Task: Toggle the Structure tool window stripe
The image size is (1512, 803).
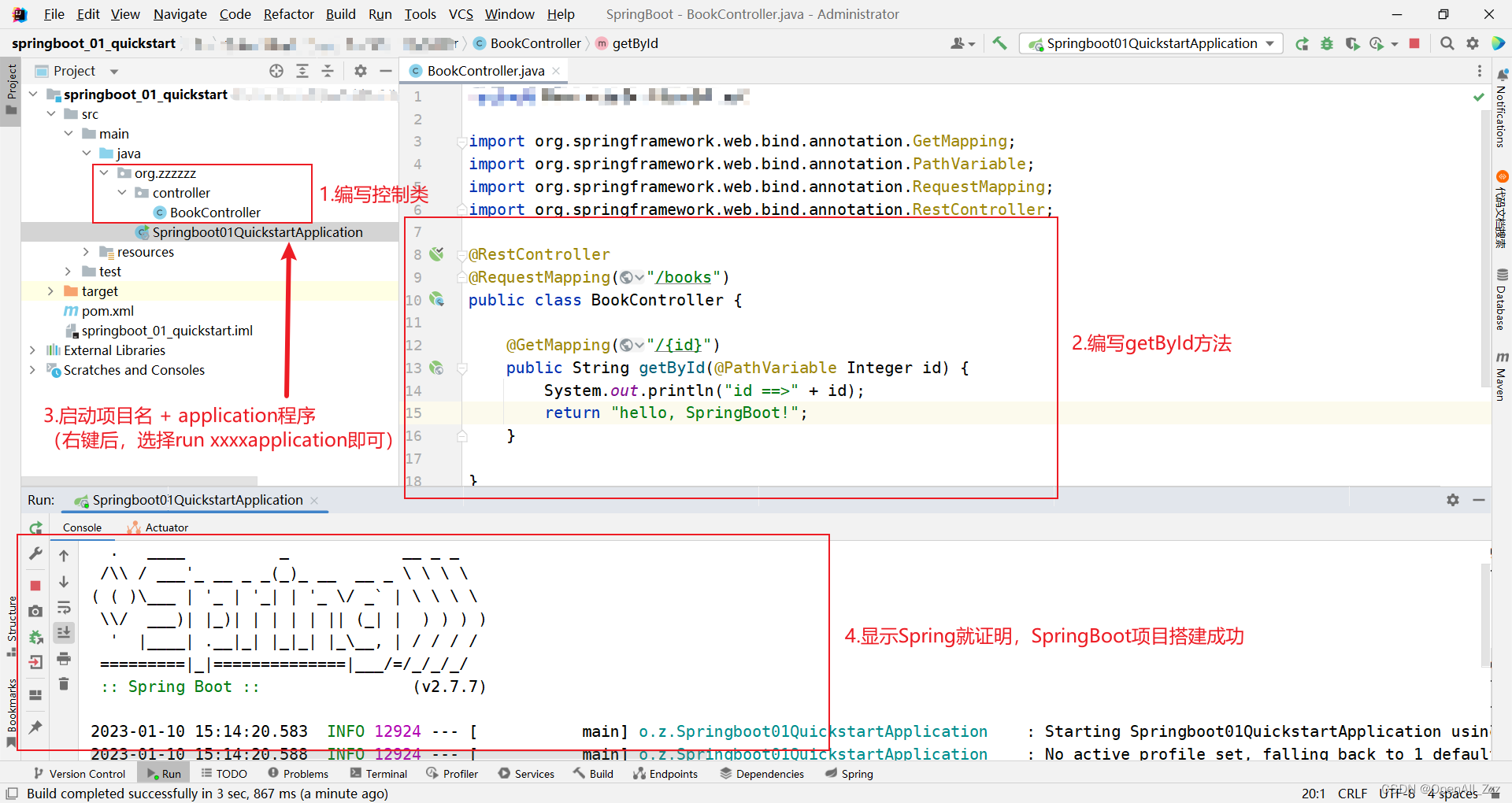Action: coord(11,626)
